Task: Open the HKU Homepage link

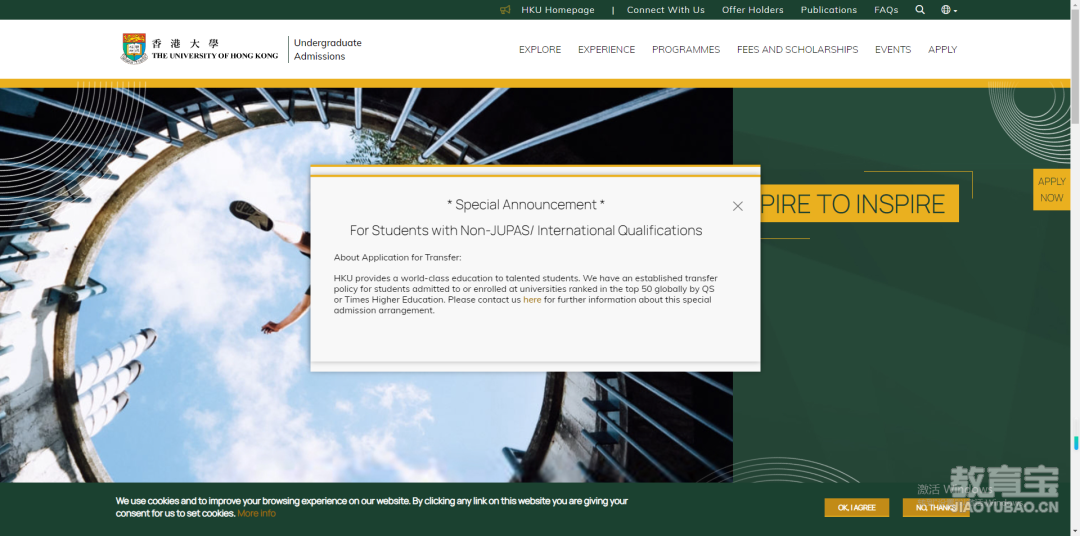Action: (557, 10)
